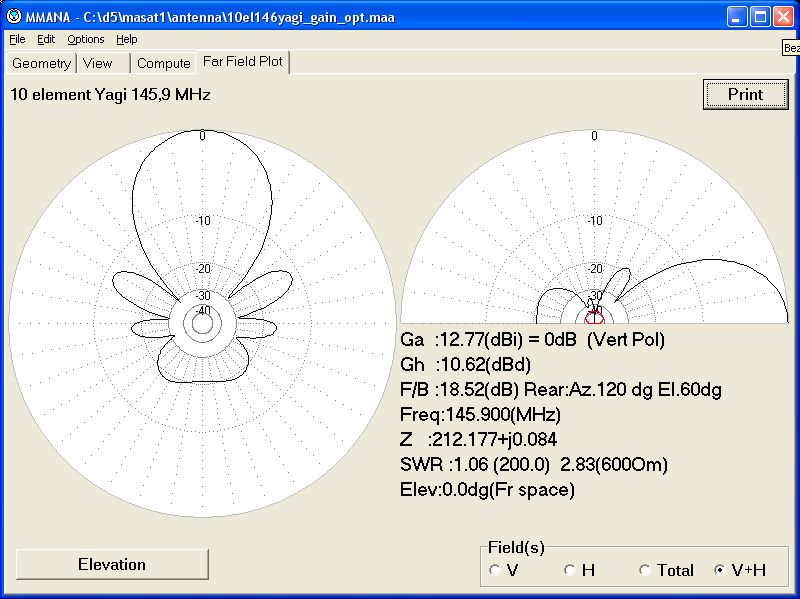Select the V+H field radio button
Screen dimensions: 800x599
[x=720, y=570]
